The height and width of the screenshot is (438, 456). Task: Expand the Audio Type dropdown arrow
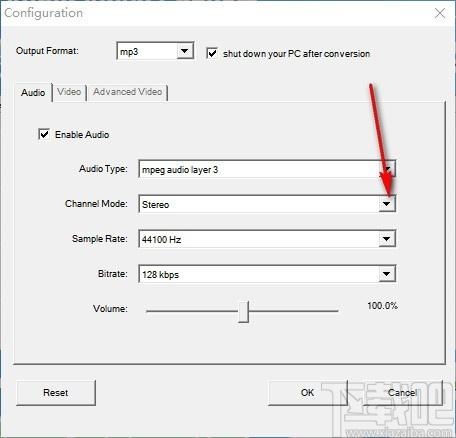coord(387,169)
